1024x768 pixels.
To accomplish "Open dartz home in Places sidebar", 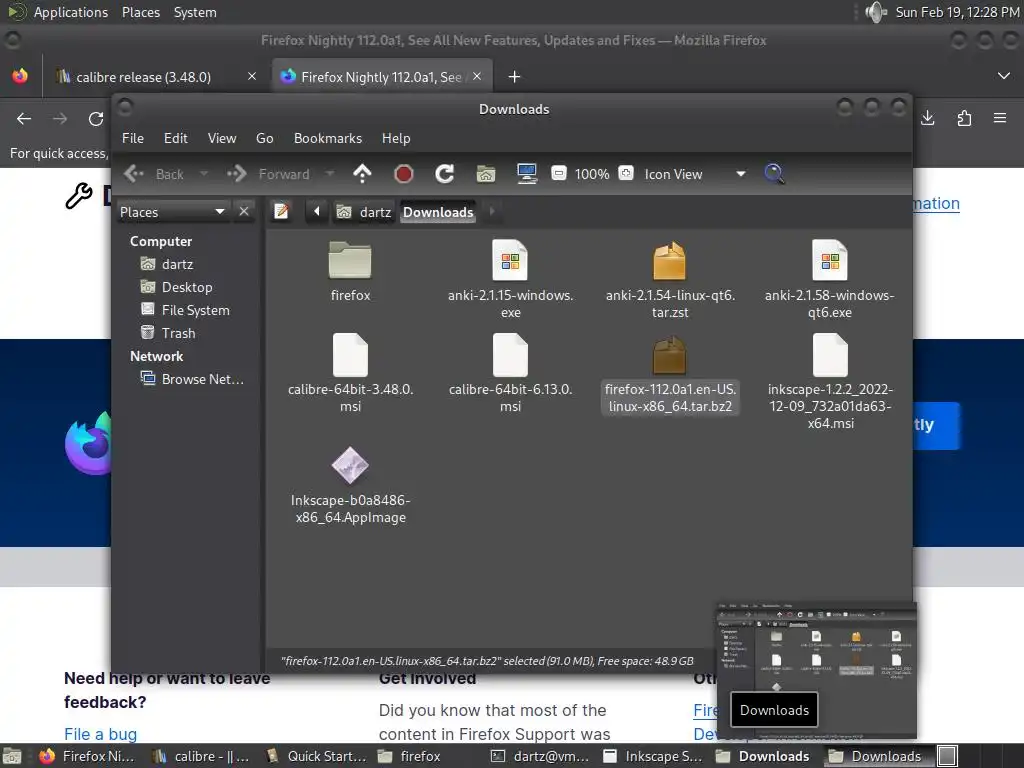I will pos(167,264).
